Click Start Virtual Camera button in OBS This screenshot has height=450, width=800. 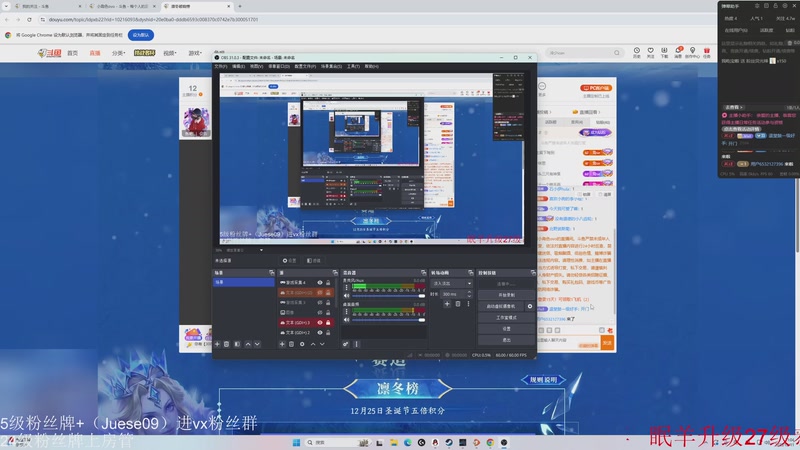[x=501, y=307]
